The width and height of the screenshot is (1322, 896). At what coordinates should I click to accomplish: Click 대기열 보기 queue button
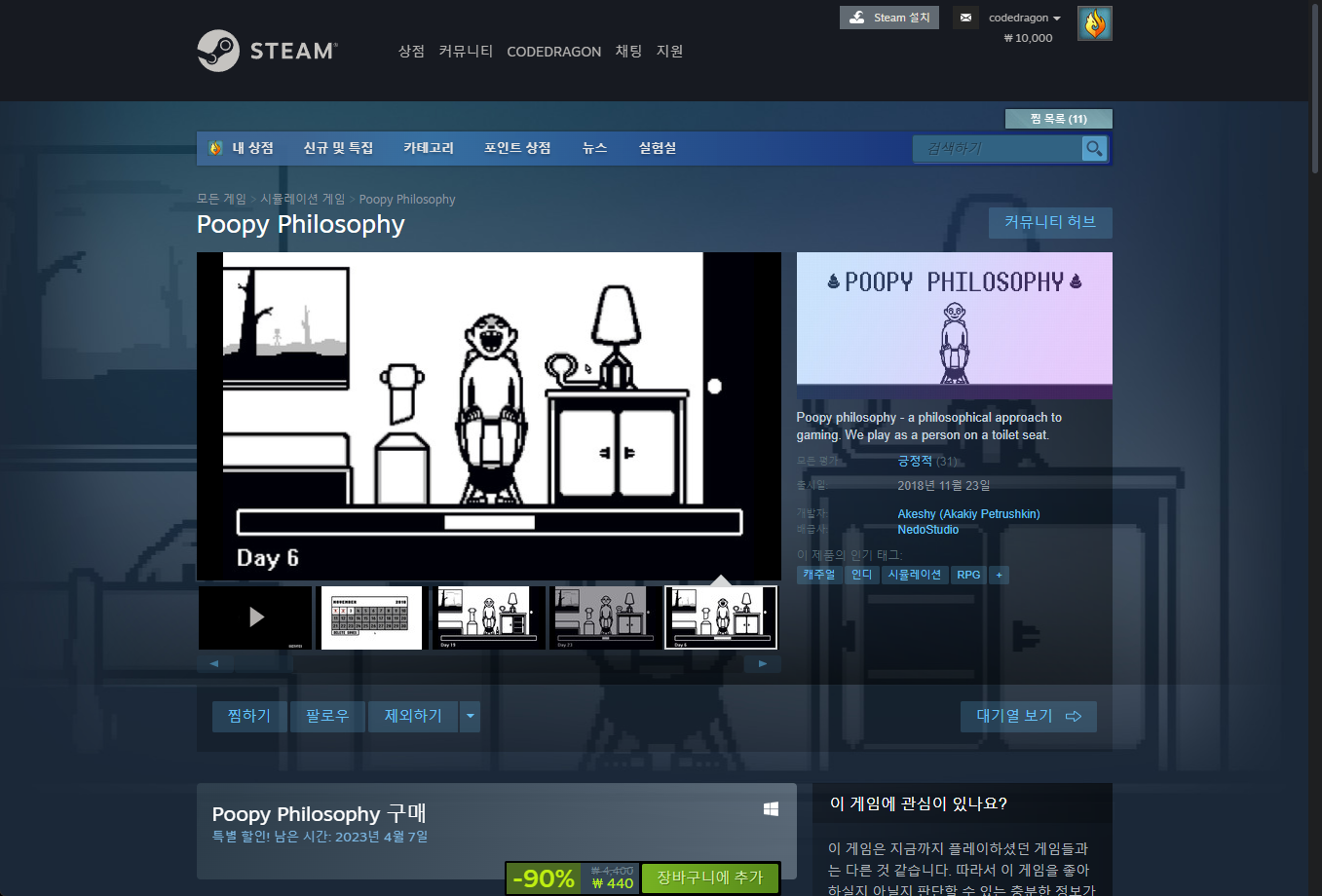1029,716
